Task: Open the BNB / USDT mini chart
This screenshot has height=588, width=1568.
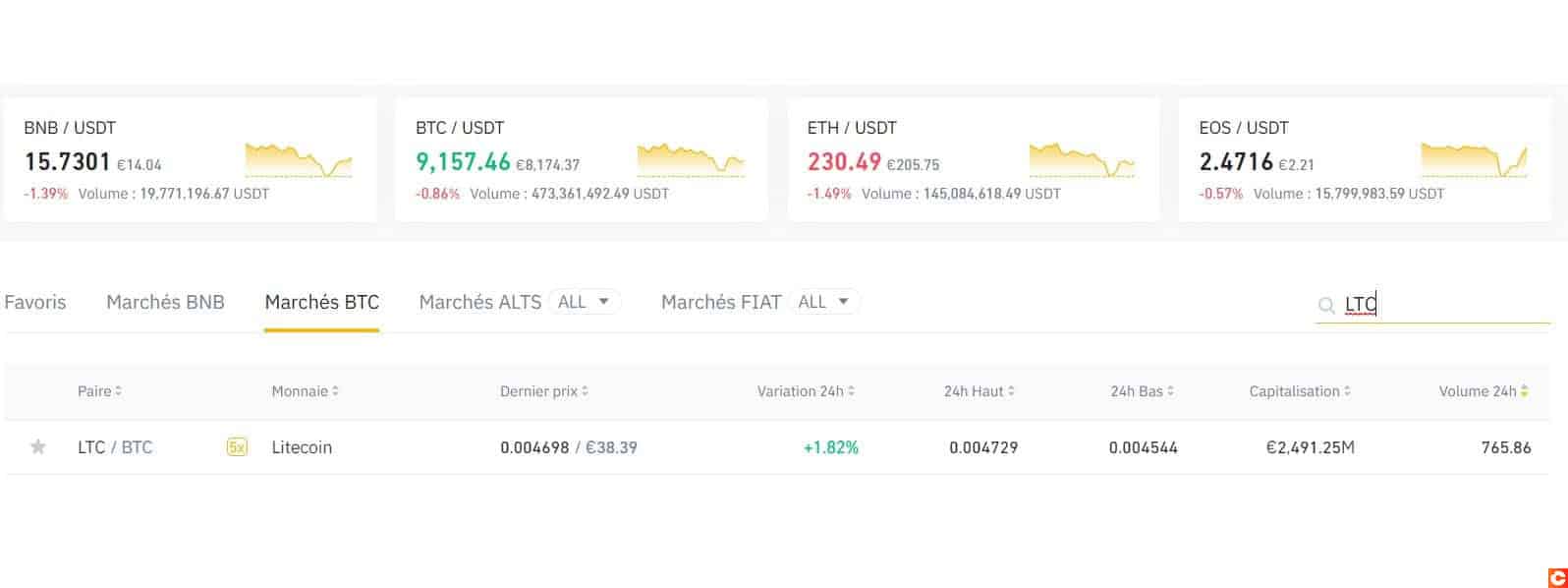Action: [298, 160]
